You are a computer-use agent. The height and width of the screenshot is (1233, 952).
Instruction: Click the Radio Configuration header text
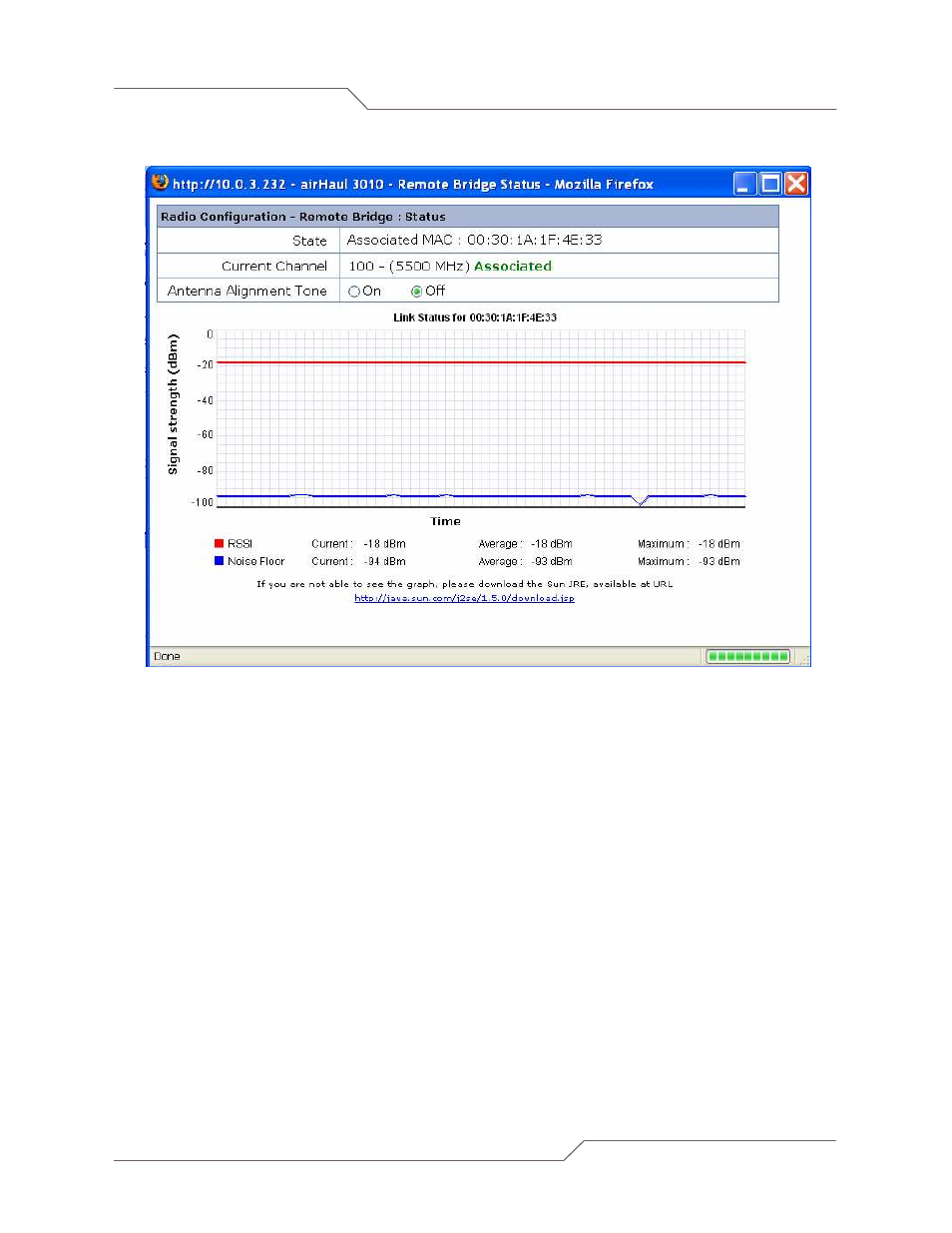tap(302, 217)
